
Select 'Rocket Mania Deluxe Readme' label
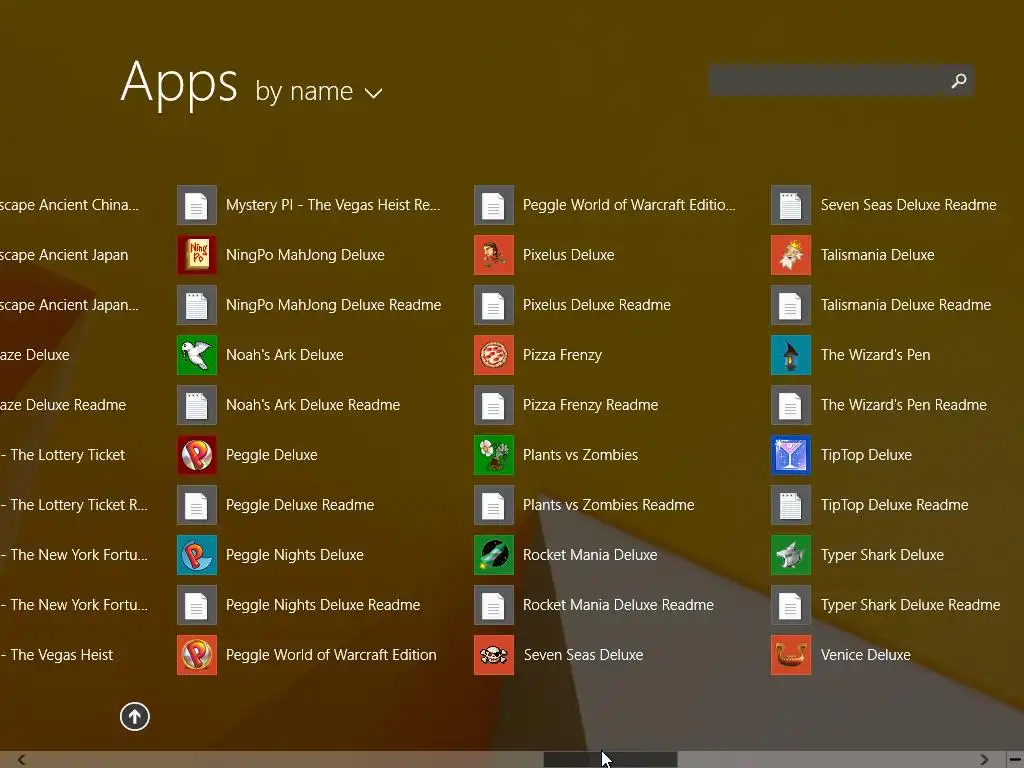coord(618,605)
